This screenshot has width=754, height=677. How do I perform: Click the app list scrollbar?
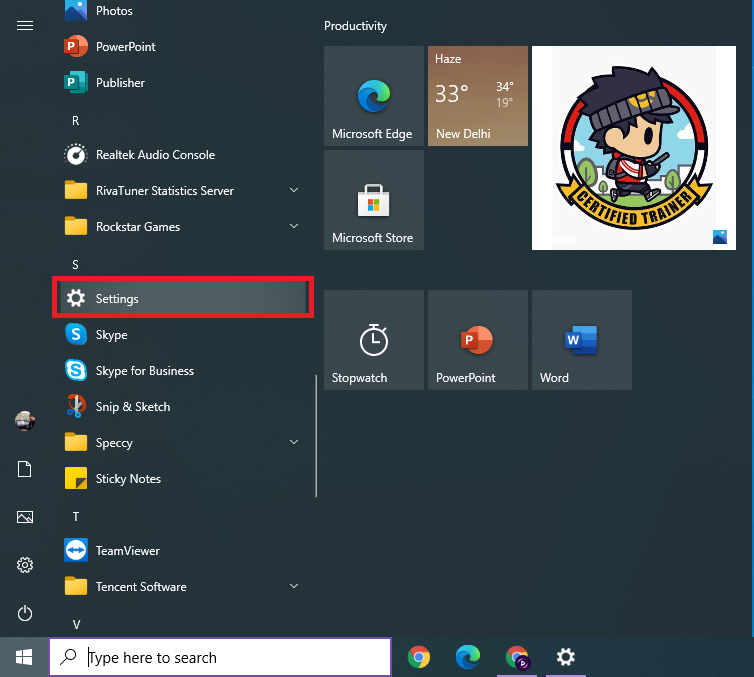pos(316,436)
